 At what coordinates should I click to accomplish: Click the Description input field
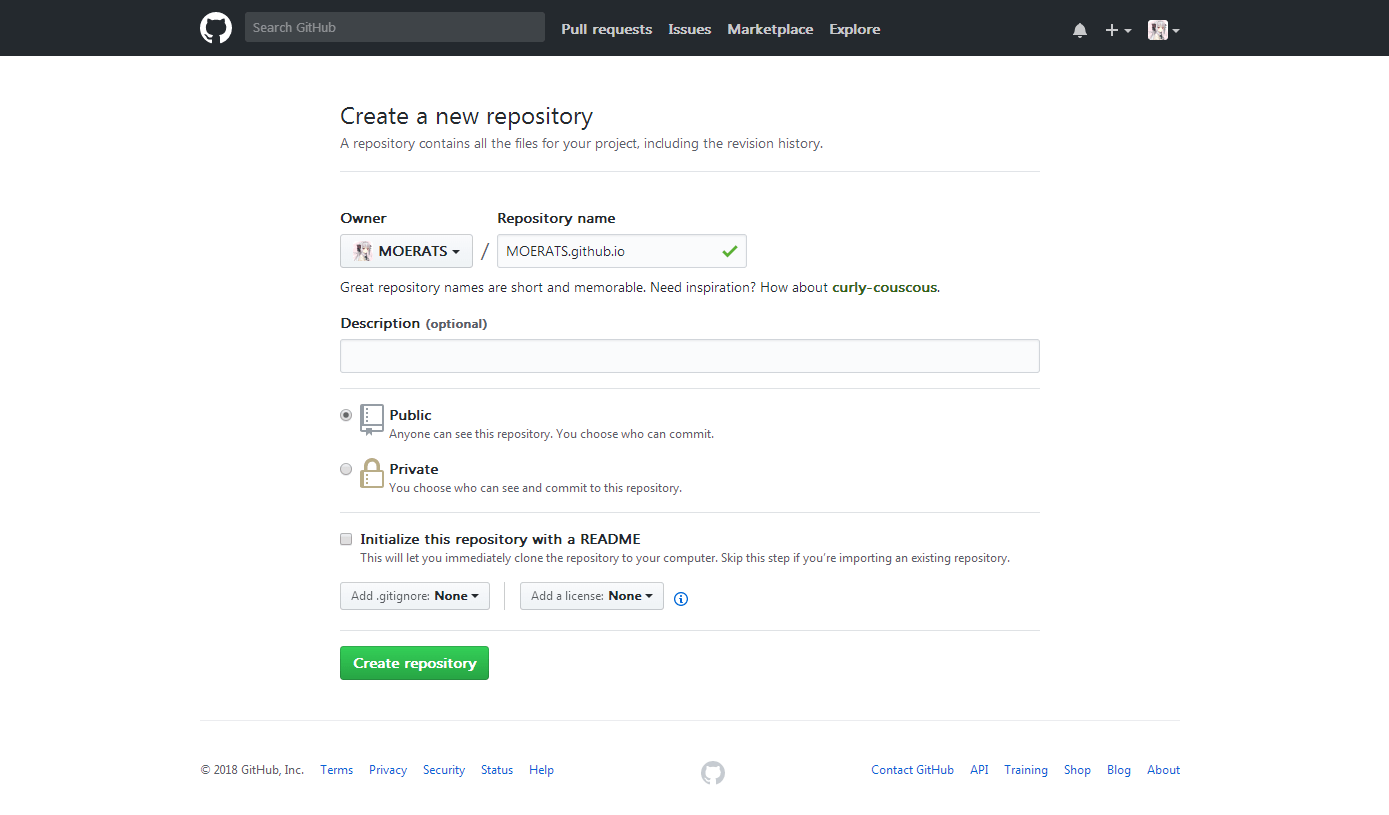point(690,356)
